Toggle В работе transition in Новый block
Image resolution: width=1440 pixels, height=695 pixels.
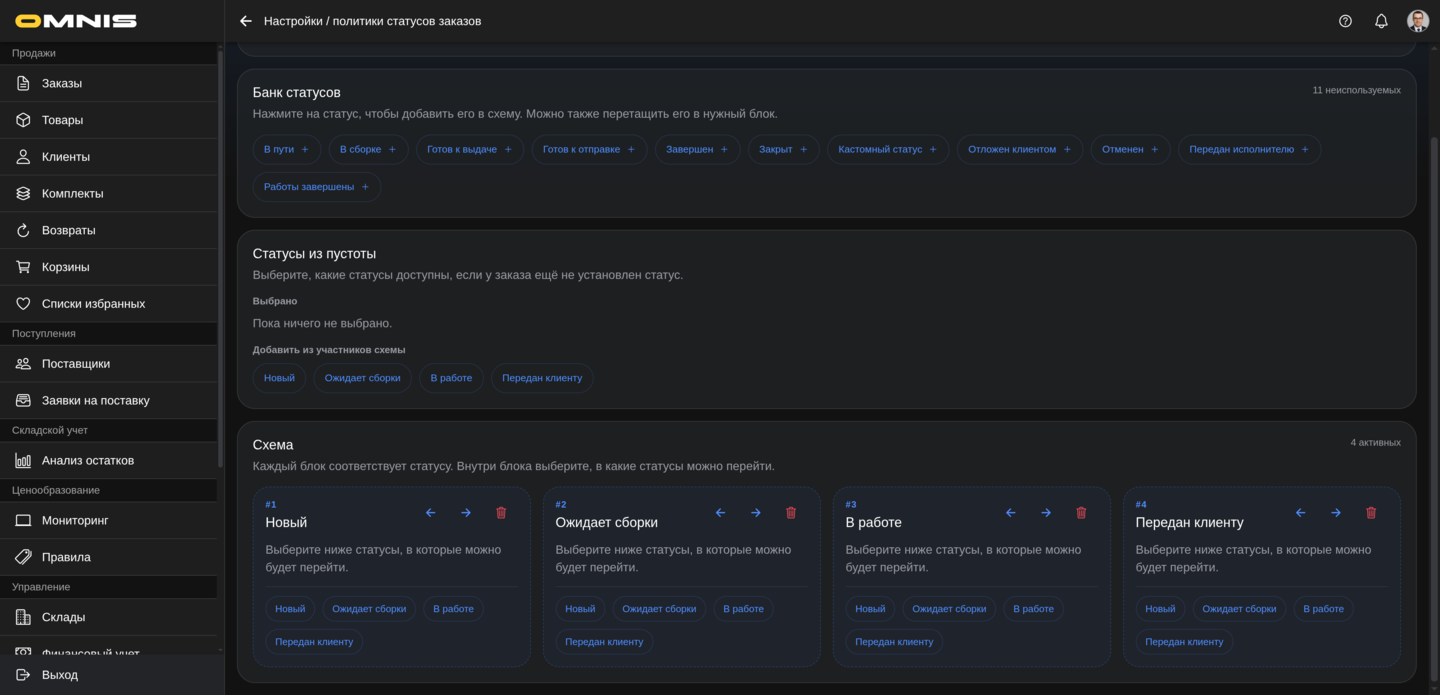click(453, 609)
